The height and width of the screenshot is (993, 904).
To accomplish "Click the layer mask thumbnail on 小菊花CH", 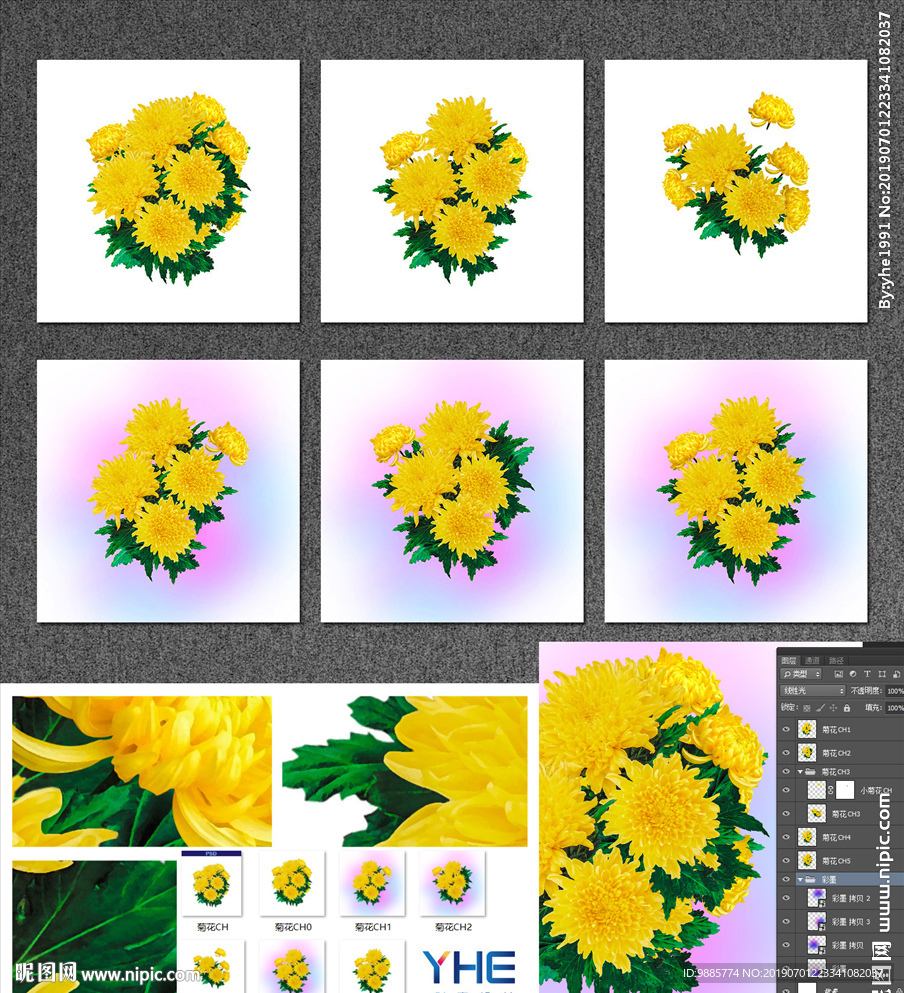I will click(843, 789).
